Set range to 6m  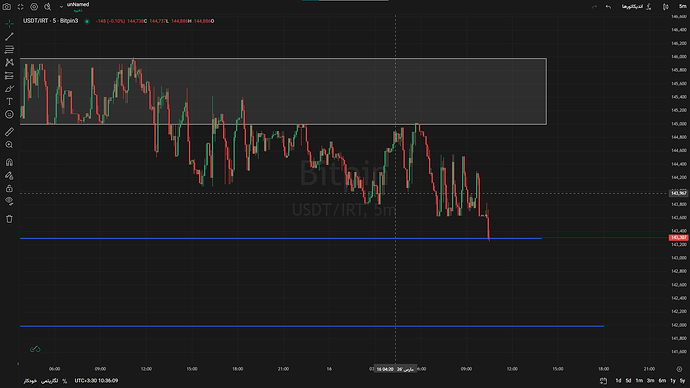[x=662, y=381]
